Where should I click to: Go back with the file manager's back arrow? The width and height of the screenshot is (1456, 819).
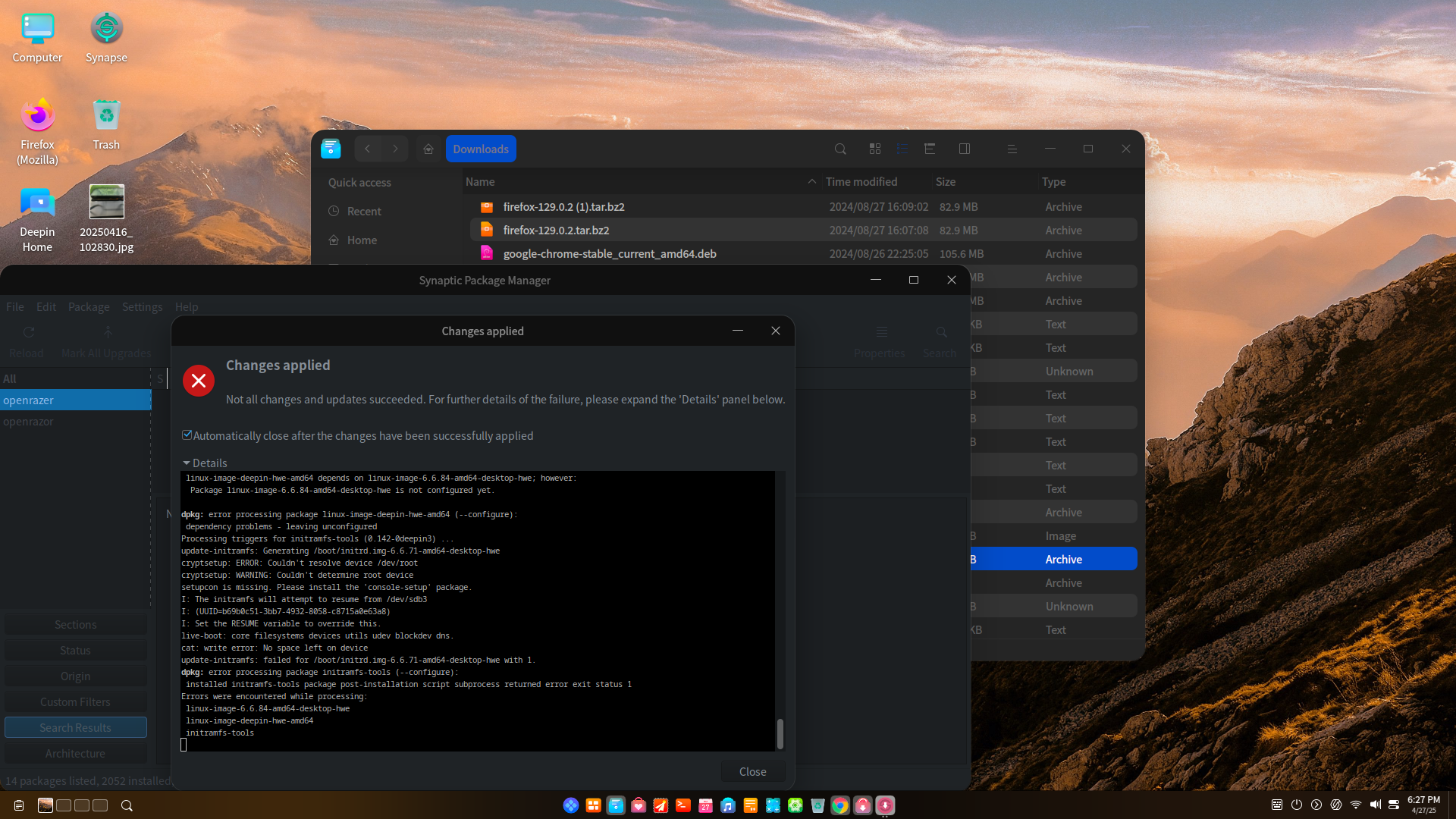click(x=368, y=149)
